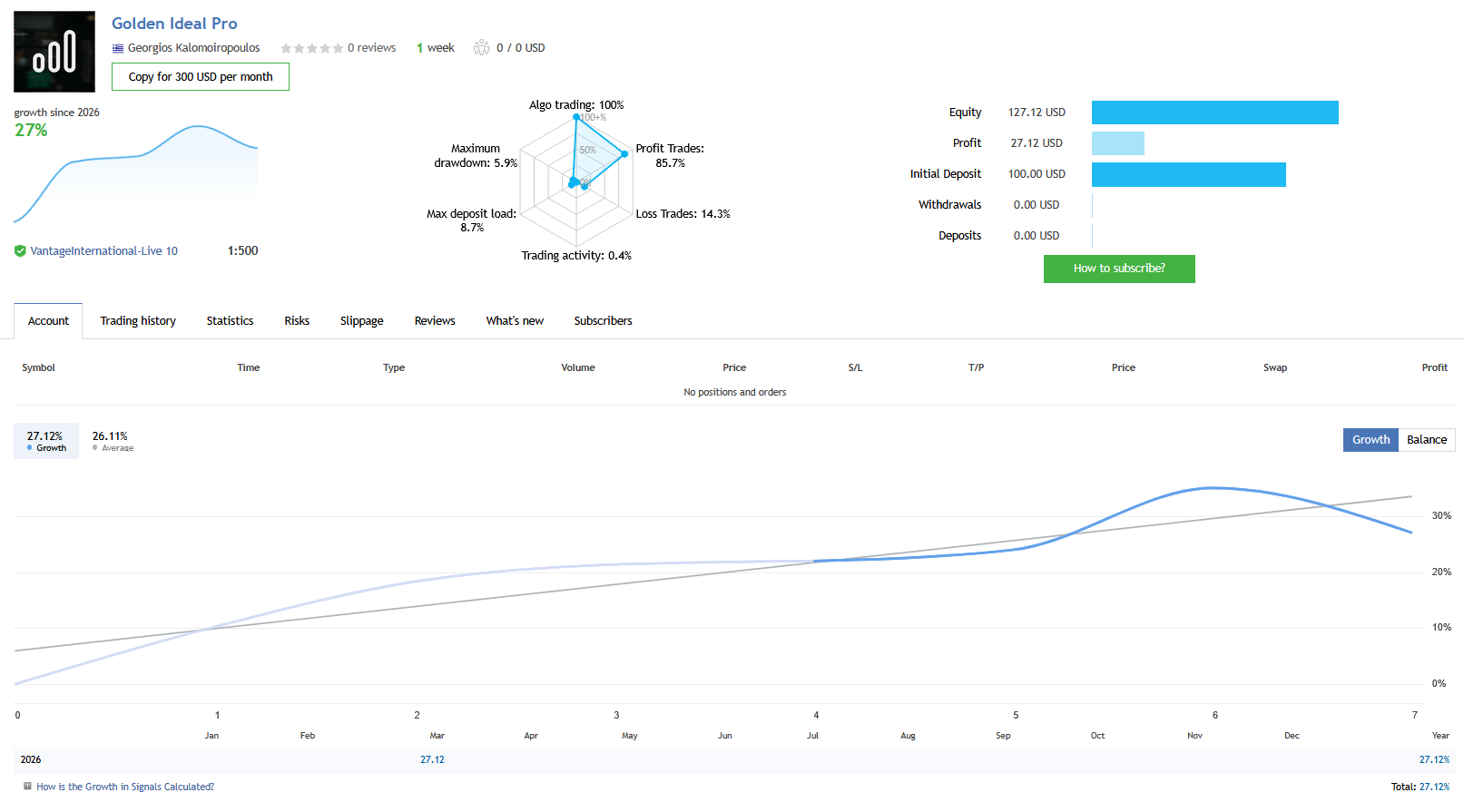
Task: Click the small icon before Growth calculation link
Action: [28, 787]
